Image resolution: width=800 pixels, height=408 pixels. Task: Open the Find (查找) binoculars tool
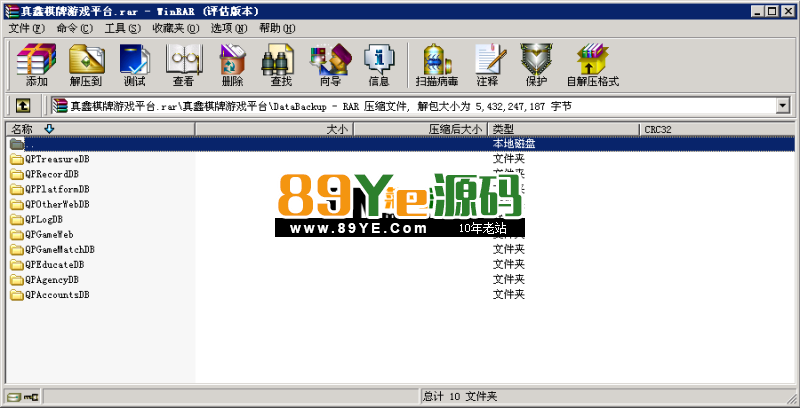(x=281, y=65)
